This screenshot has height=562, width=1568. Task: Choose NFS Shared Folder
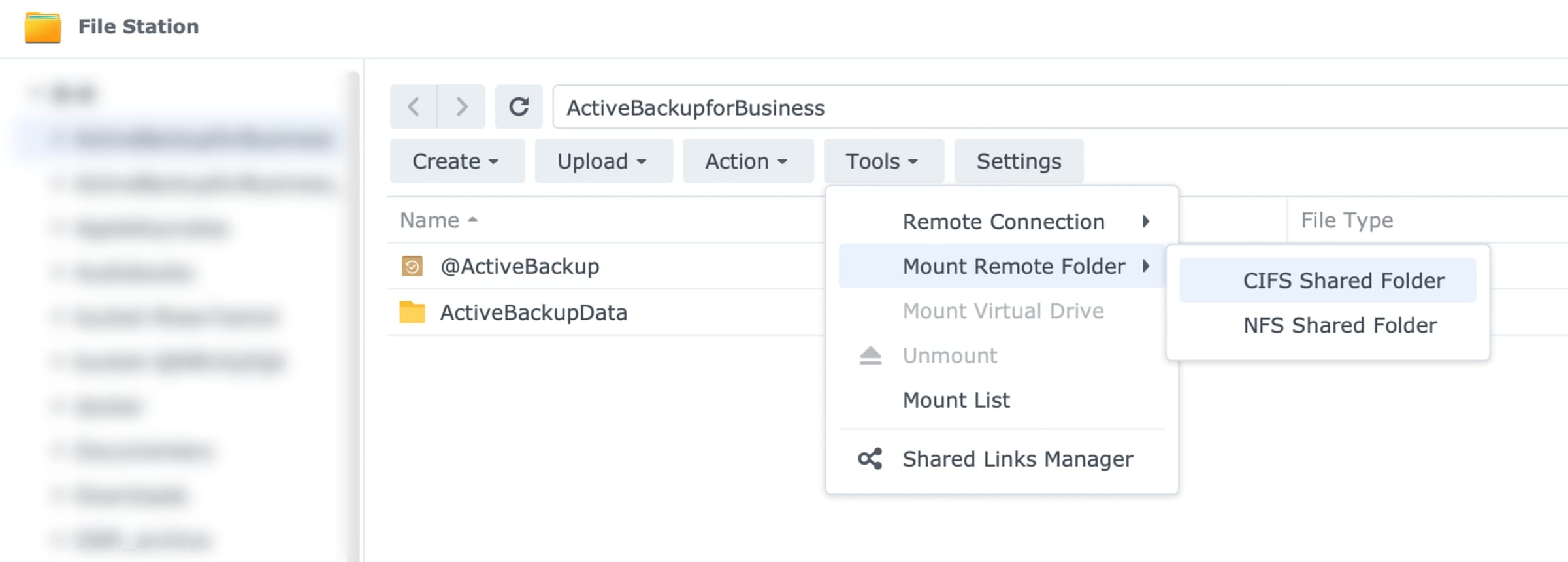coord(1339,325)
